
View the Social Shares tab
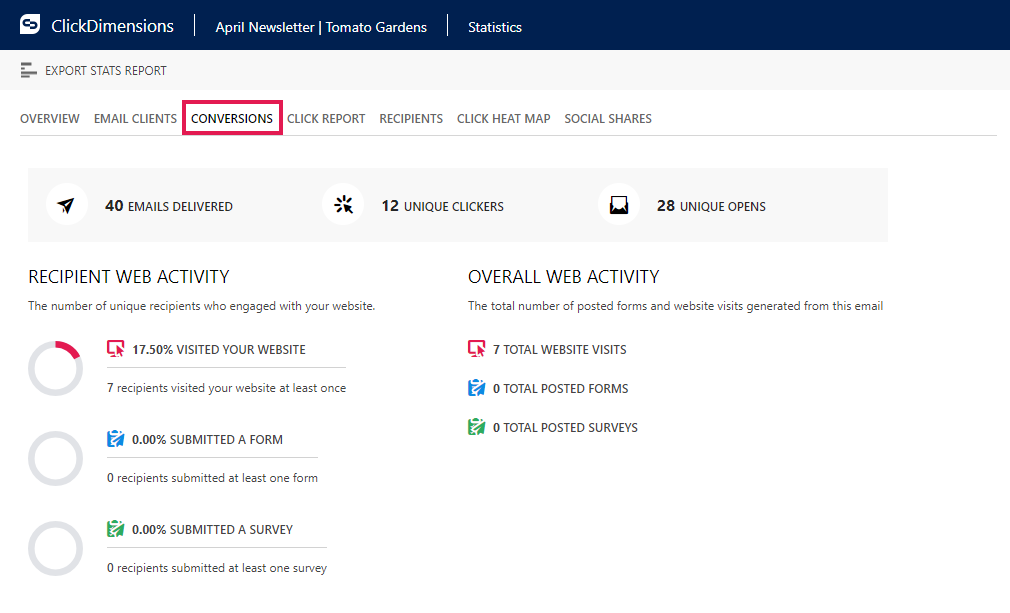[x=608, y=118]
